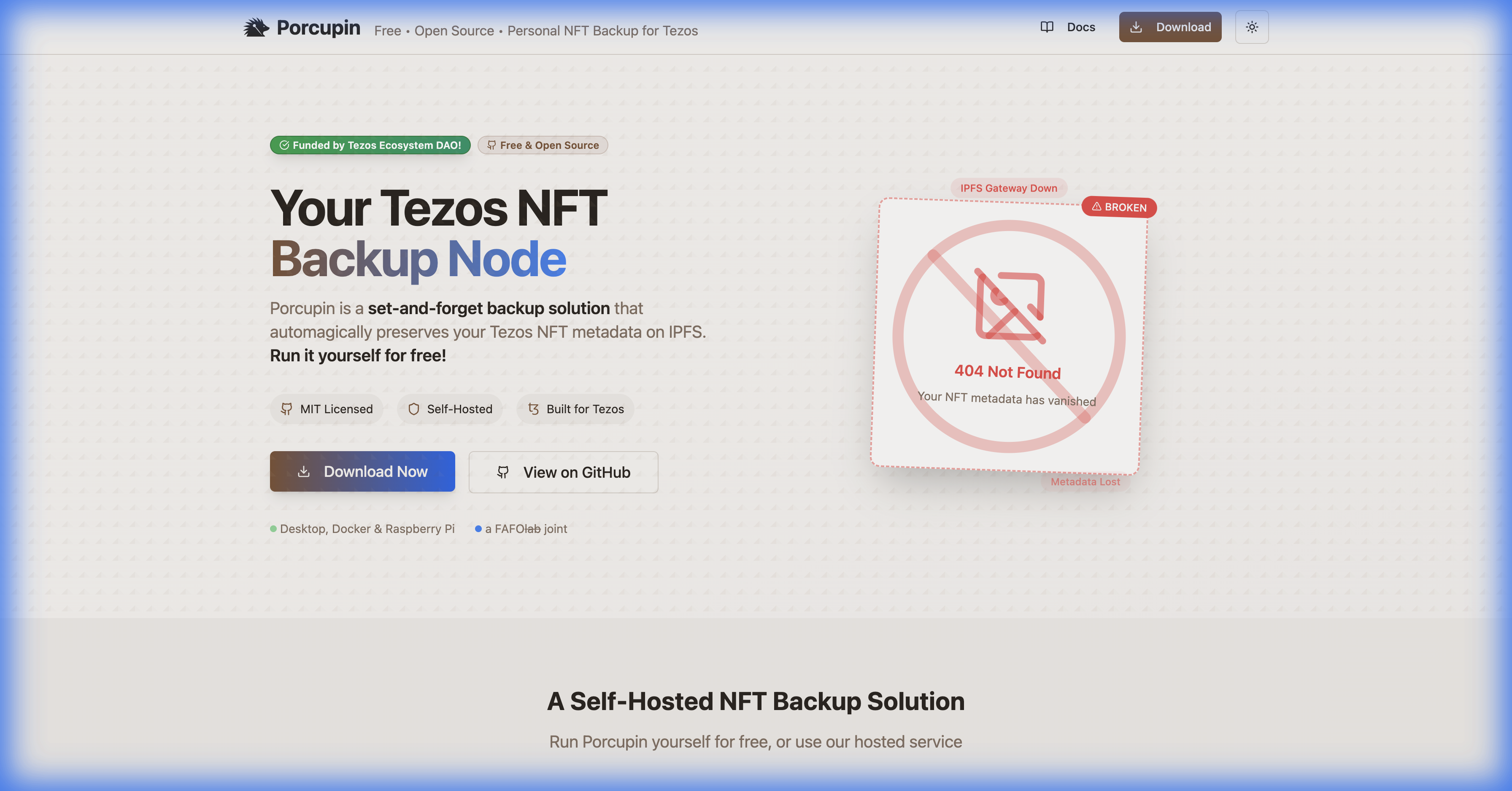Viewport: 1512px width, 791px height.
Task: Click the checkmark icon on the DAO badge
Action: [x=284, y=145]
